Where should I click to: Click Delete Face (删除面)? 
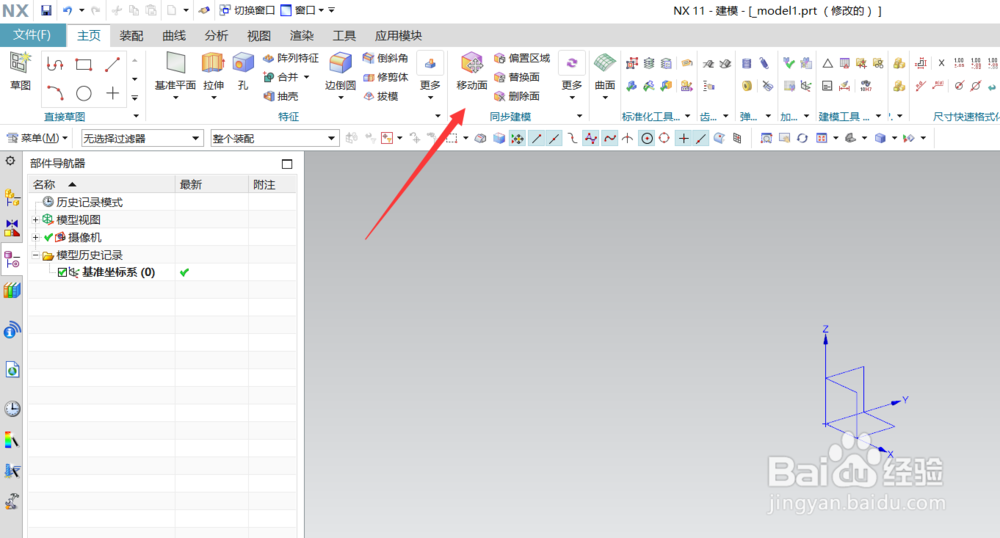pos(517,96)
